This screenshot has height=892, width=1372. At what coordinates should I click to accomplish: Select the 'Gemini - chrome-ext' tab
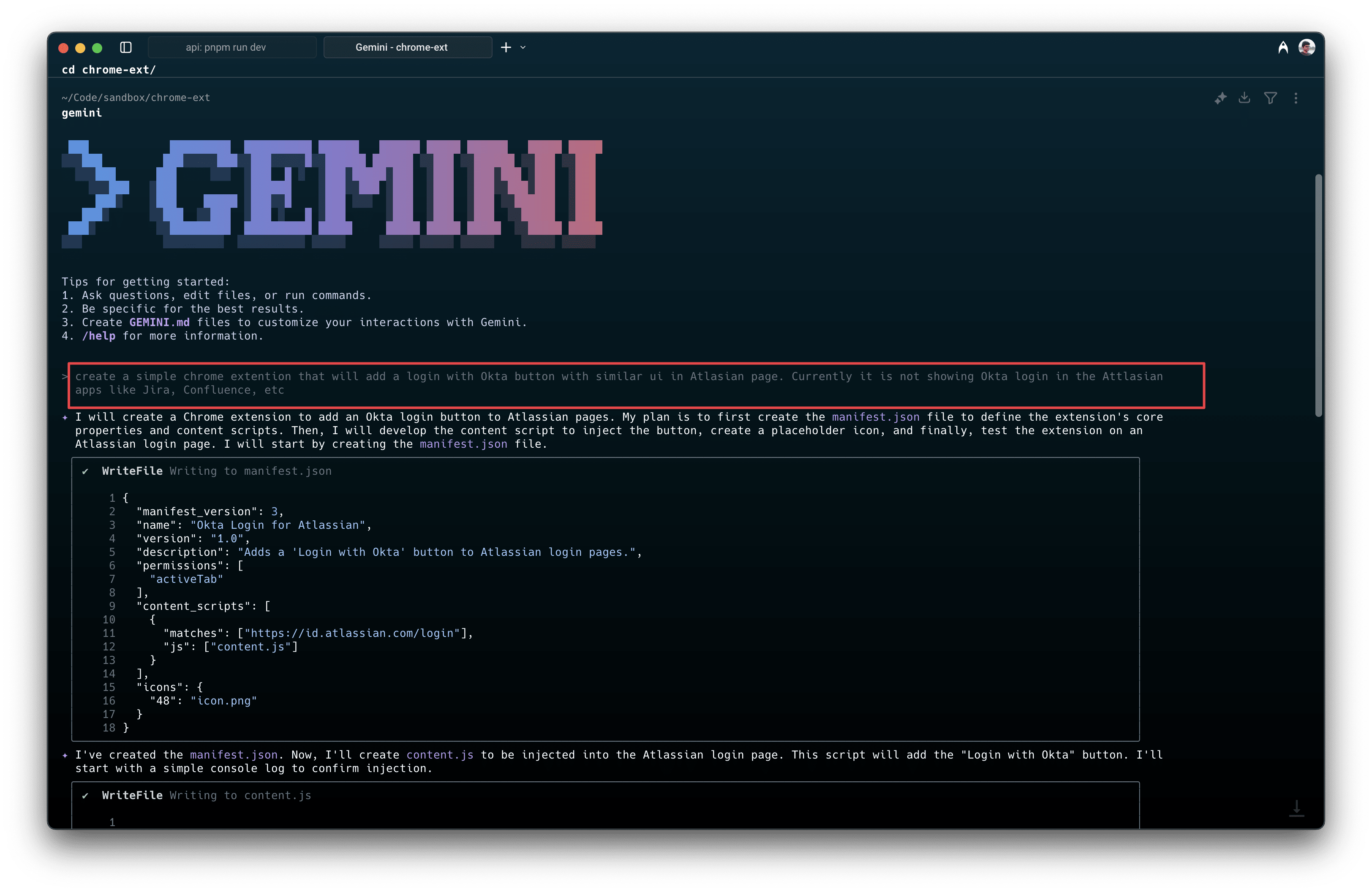[x=408, y=47]
